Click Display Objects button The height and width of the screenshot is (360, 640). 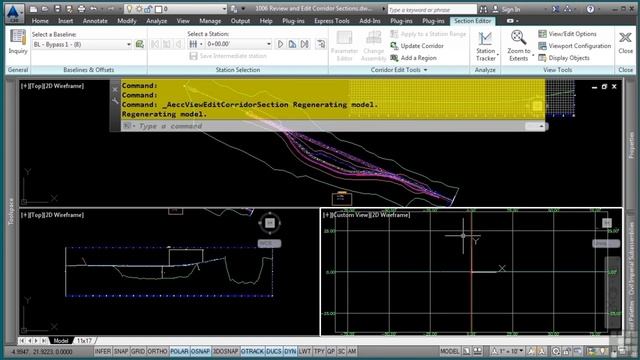564,58
